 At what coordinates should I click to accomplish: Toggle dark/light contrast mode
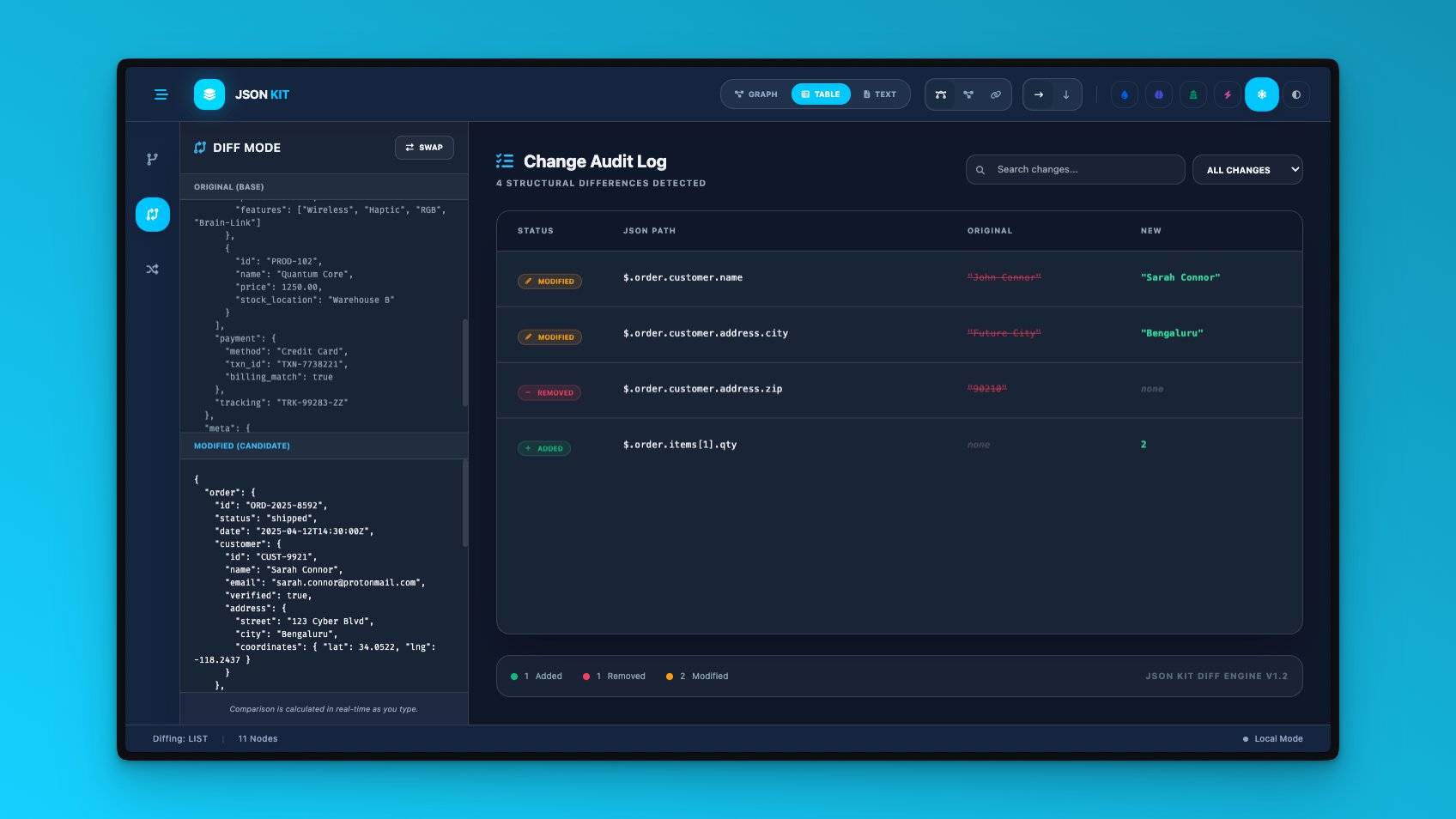point(1296,94)
